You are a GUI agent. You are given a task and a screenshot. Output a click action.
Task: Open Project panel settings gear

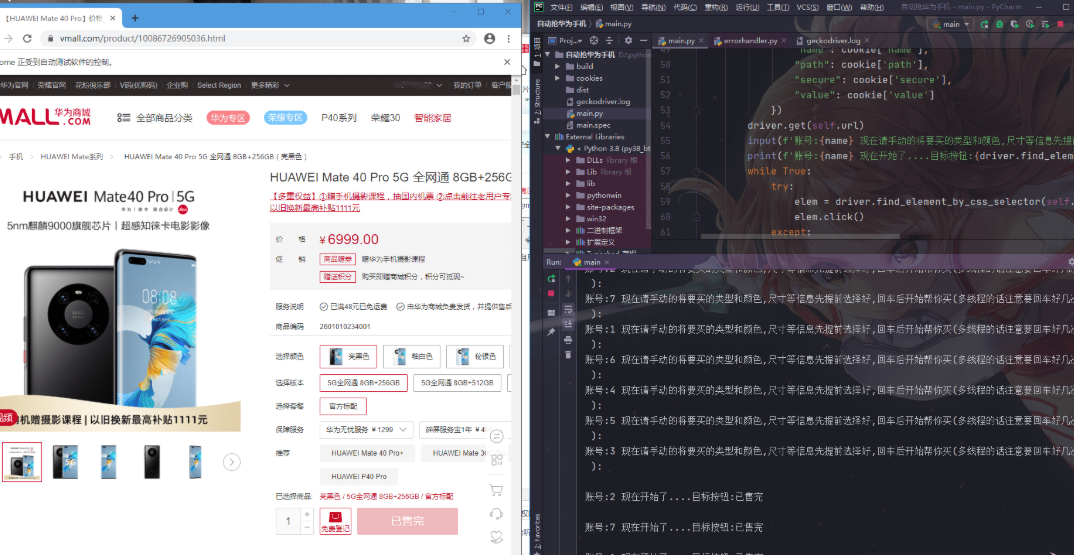[628, 40]
